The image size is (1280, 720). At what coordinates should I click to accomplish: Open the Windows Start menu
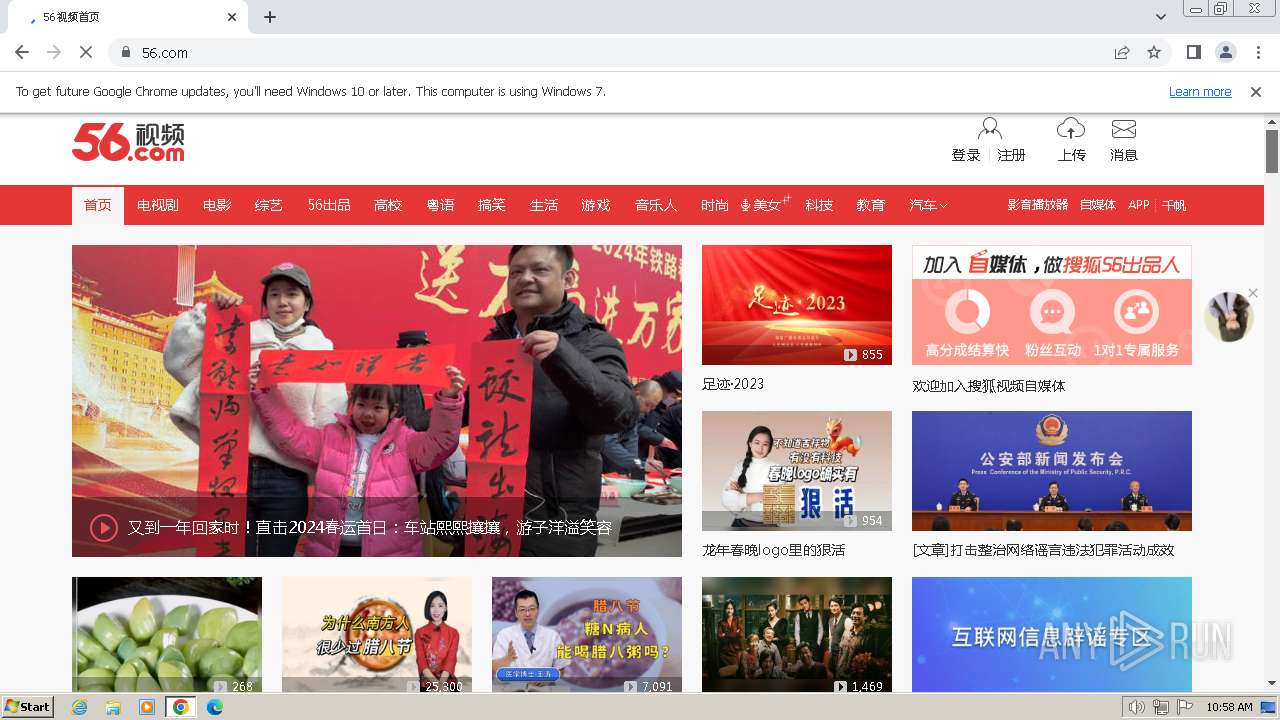click(x=28, y=707)
